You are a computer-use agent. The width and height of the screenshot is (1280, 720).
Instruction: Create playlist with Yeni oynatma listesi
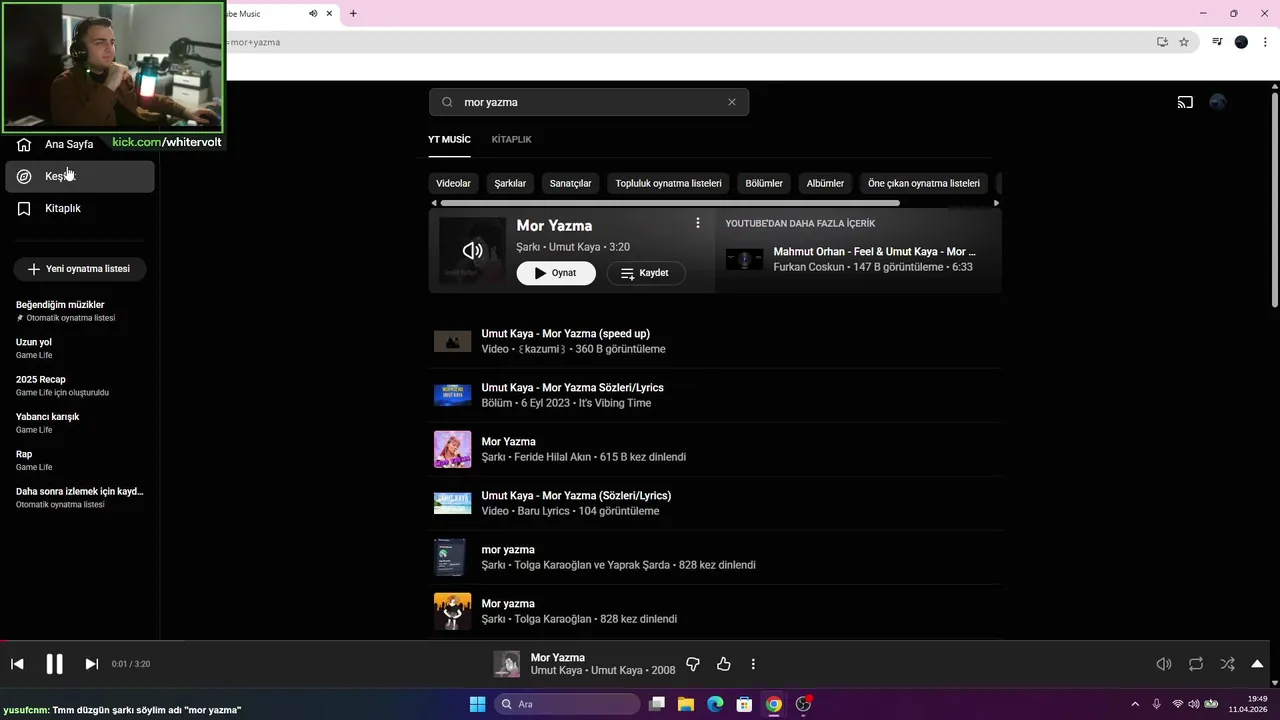tap(80, 269)
